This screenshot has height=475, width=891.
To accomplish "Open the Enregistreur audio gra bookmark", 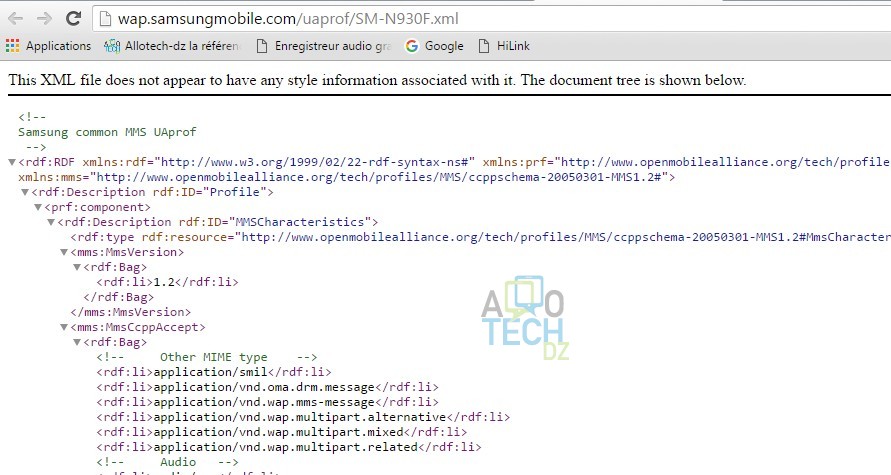I will [x=333, y=46].
